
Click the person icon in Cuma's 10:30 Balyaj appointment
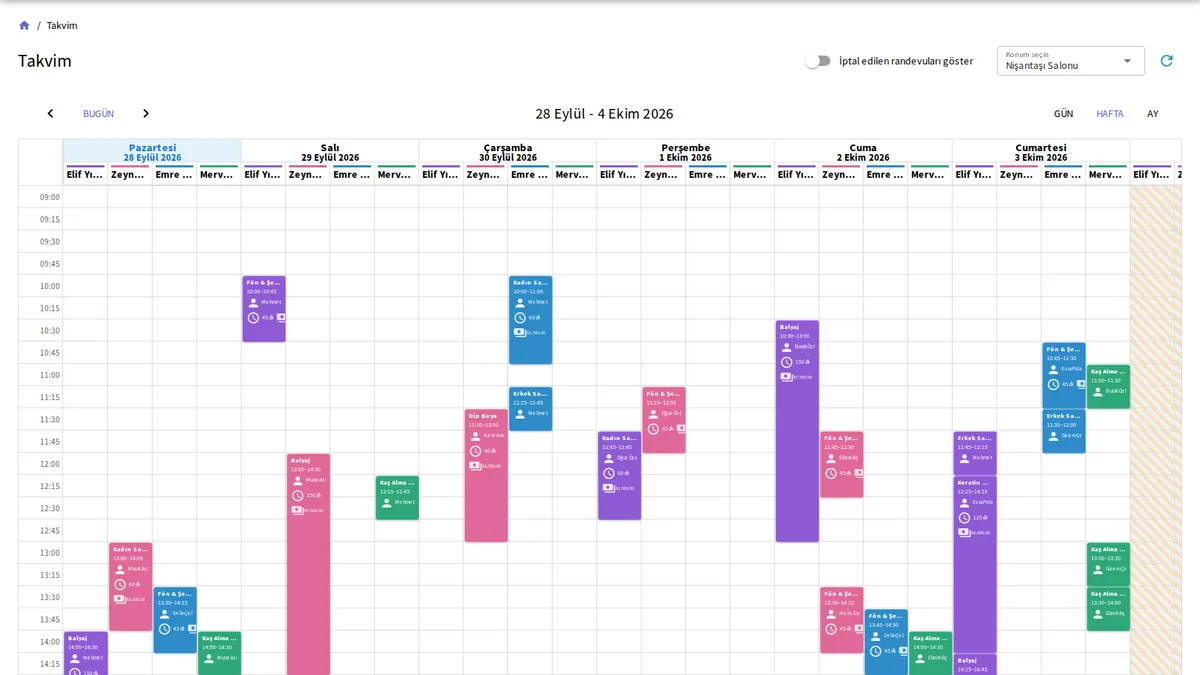click(x=786, y=347)
